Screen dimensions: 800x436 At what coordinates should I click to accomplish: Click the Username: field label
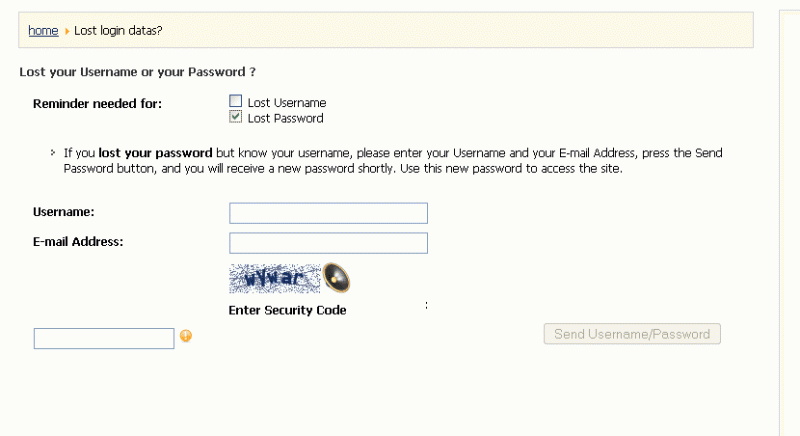click(x=64, y=212)
